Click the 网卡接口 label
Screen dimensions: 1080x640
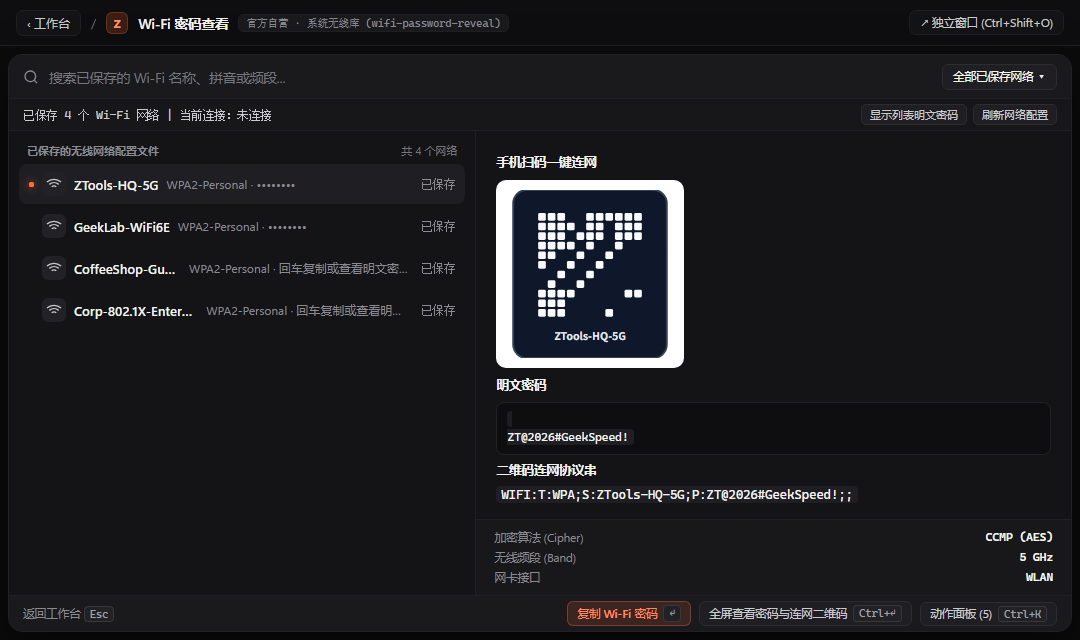click(517, 577)
